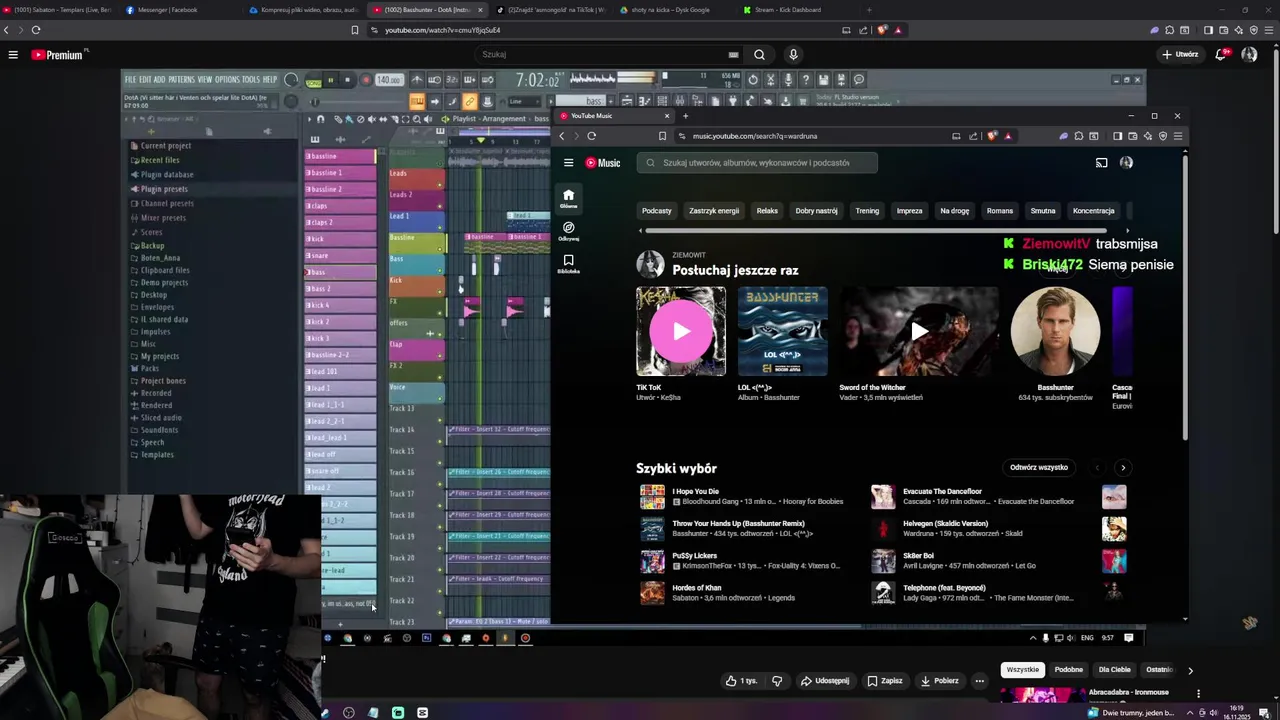The width and height of the screenshot is (1280, 720).
Task: Click the FL Studio record button
Action: pos(365,80)
